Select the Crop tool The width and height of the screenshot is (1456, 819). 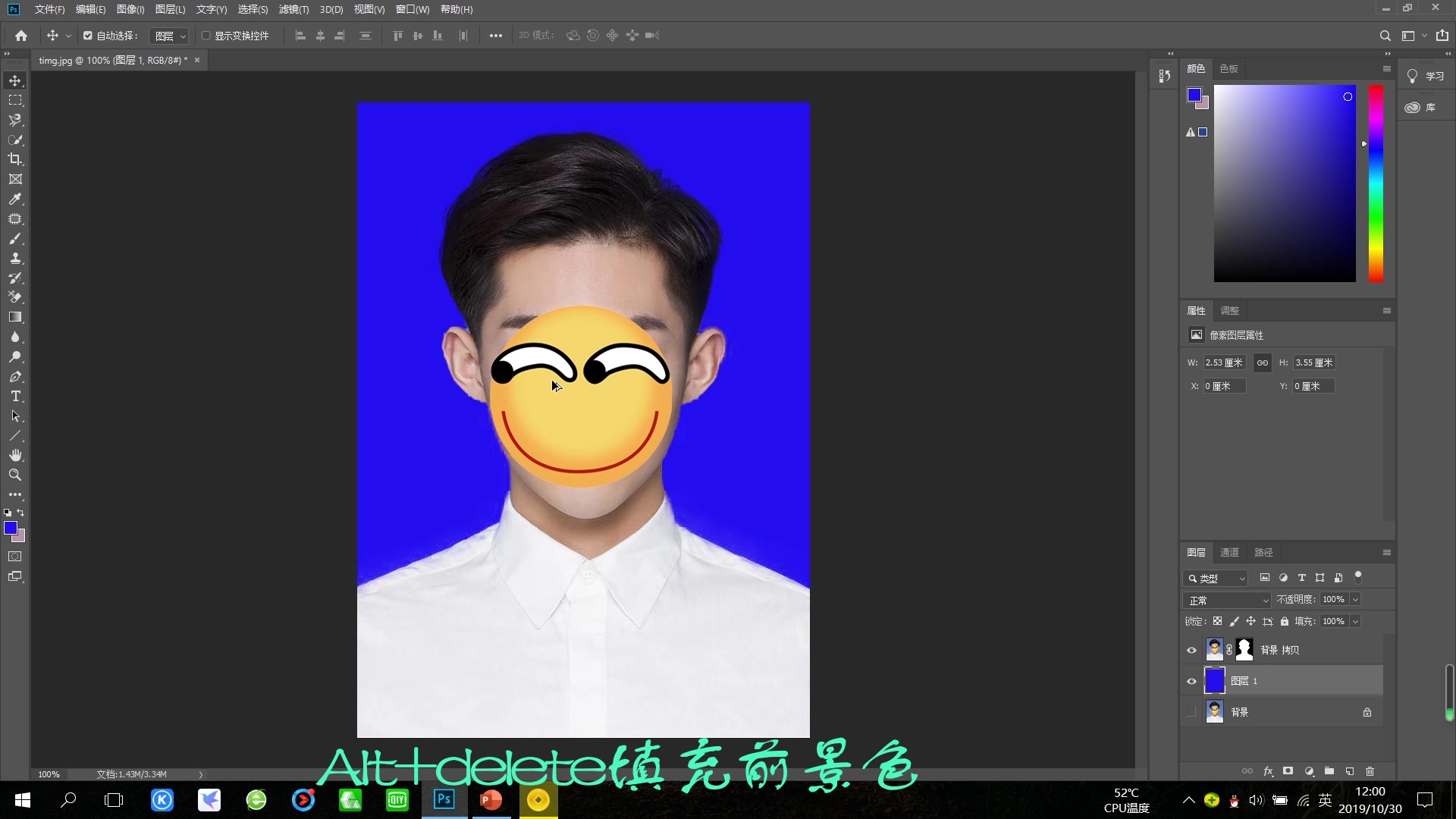[15, 159]
